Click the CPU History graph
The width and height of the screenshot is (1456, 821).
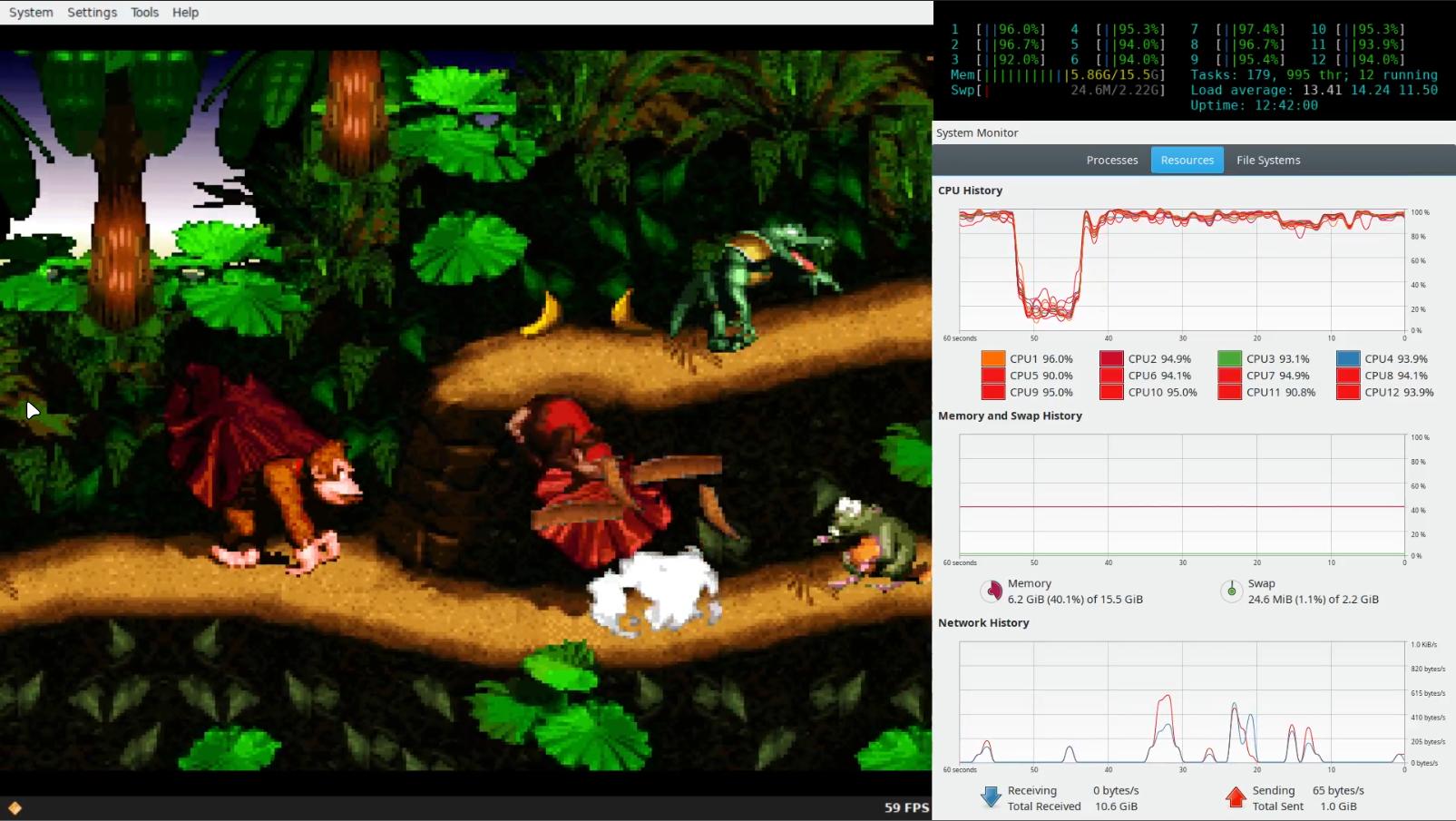tap(1182, 269)
